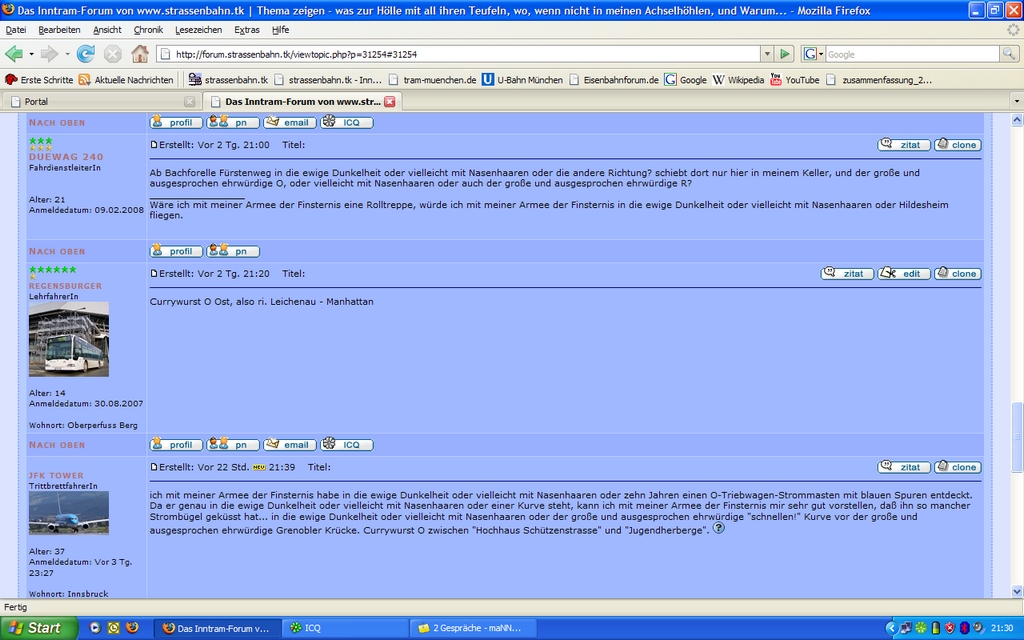Open the Windows Start menu

(39, 628)
